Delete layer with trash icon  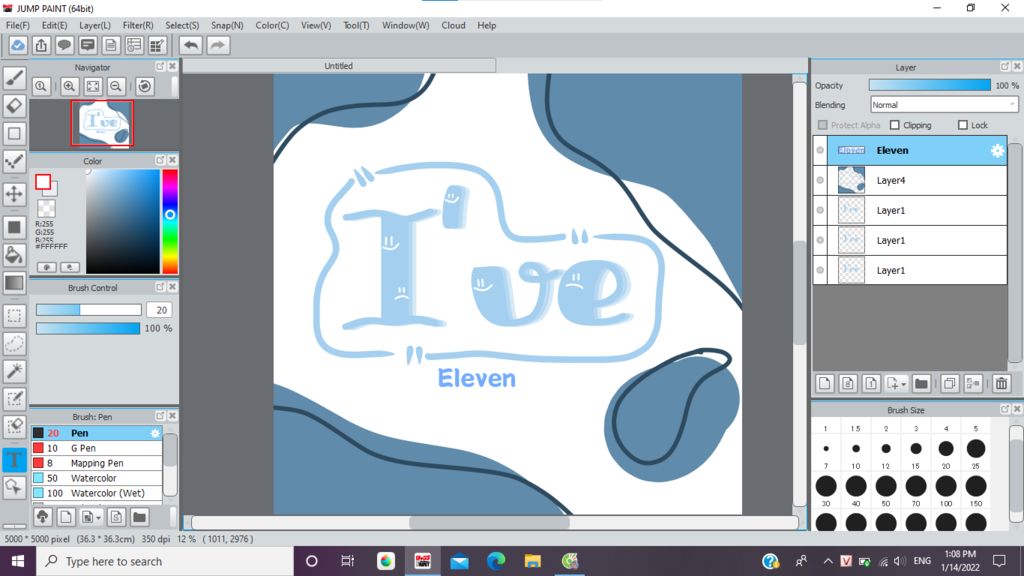click(1001, 384)
